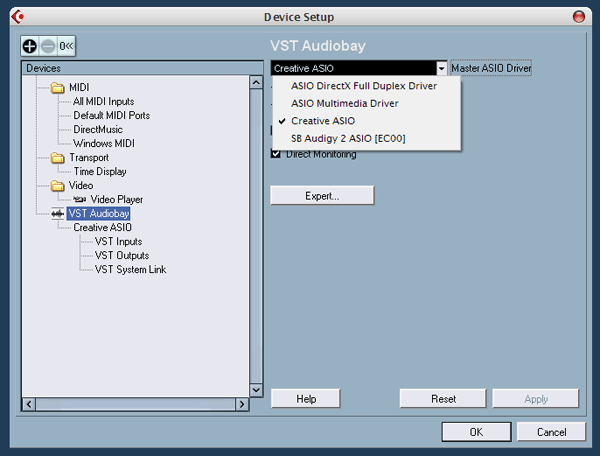Click the reset-all rewind icon
The width and height of the screenshot is (600, 456).
tap(65, 46)
